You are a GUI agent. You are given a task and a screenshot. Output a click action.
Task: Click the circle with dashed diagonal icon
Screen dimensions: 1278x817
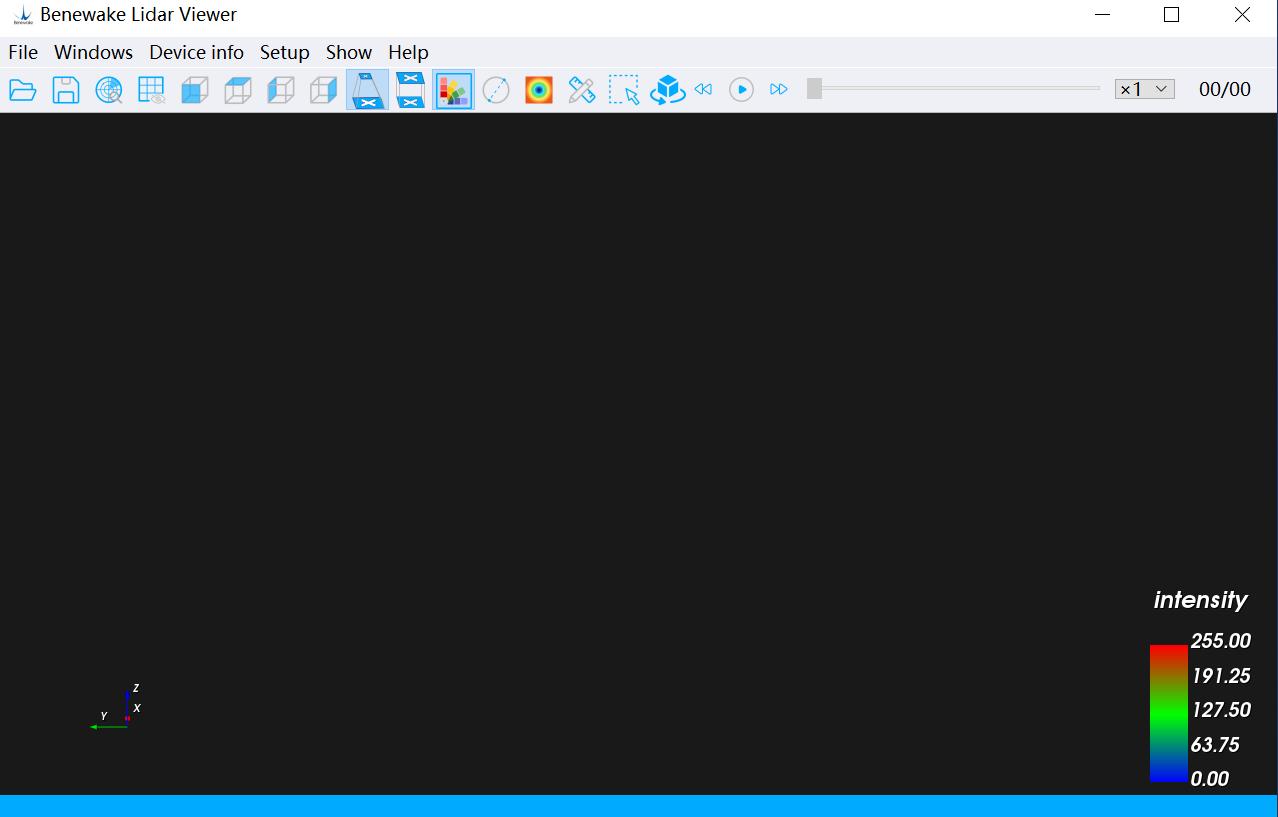tap(496, 90)
